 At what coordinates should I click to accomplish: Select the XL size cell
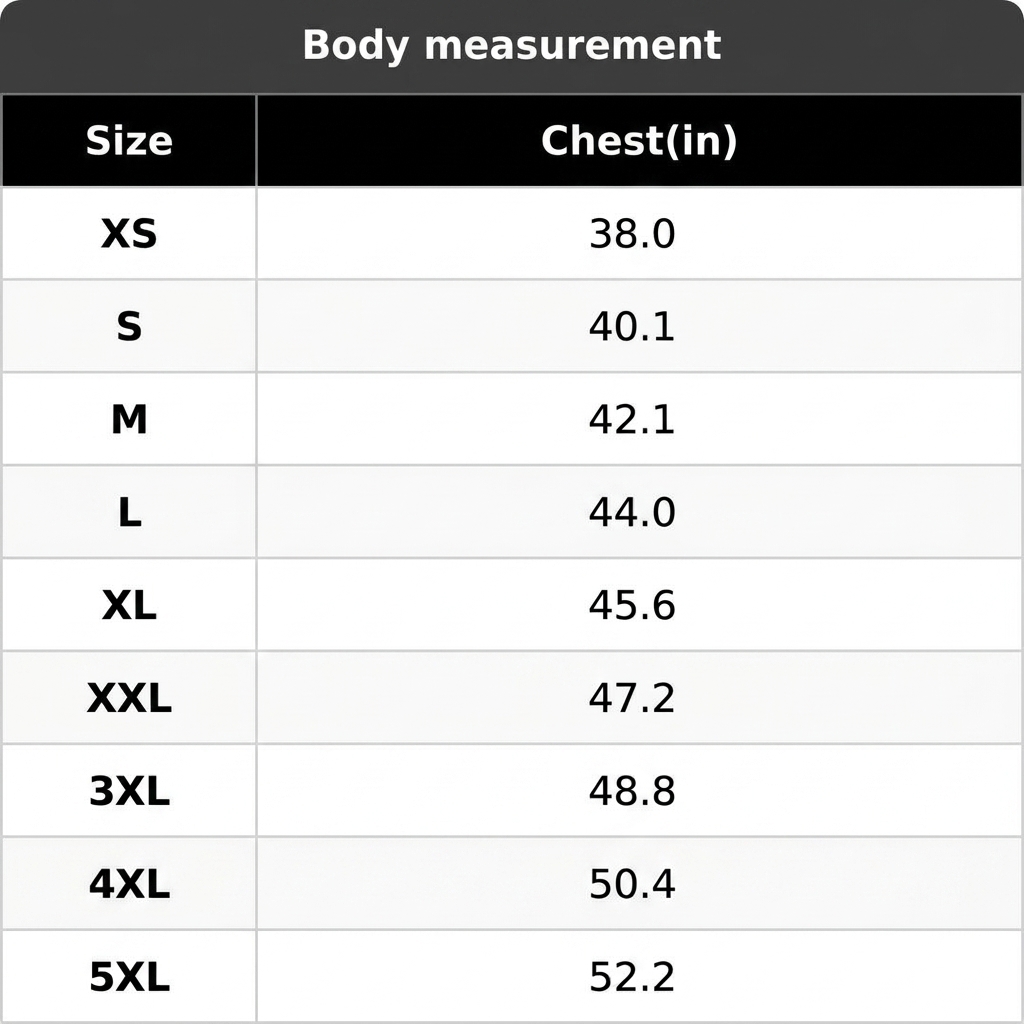129,605
